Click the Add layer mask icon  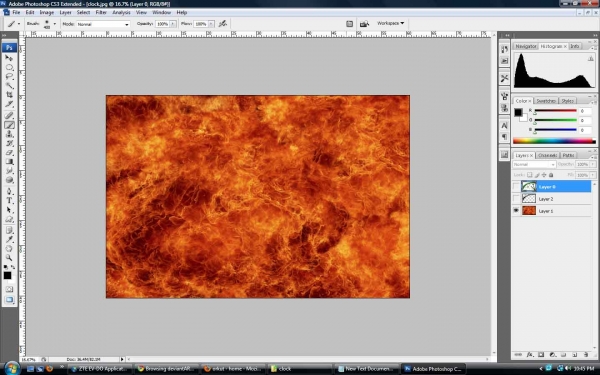tap(541, 355)
